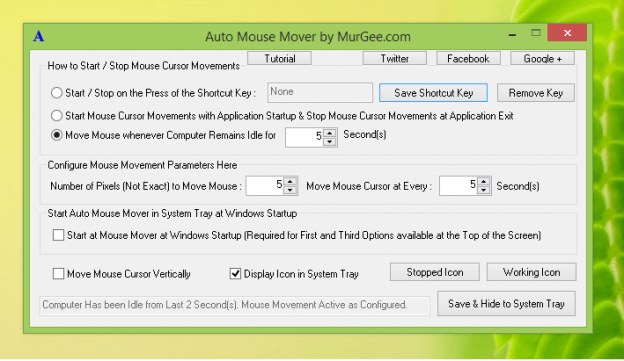
Task: Open the Google + button
Action: coord(542,59)
